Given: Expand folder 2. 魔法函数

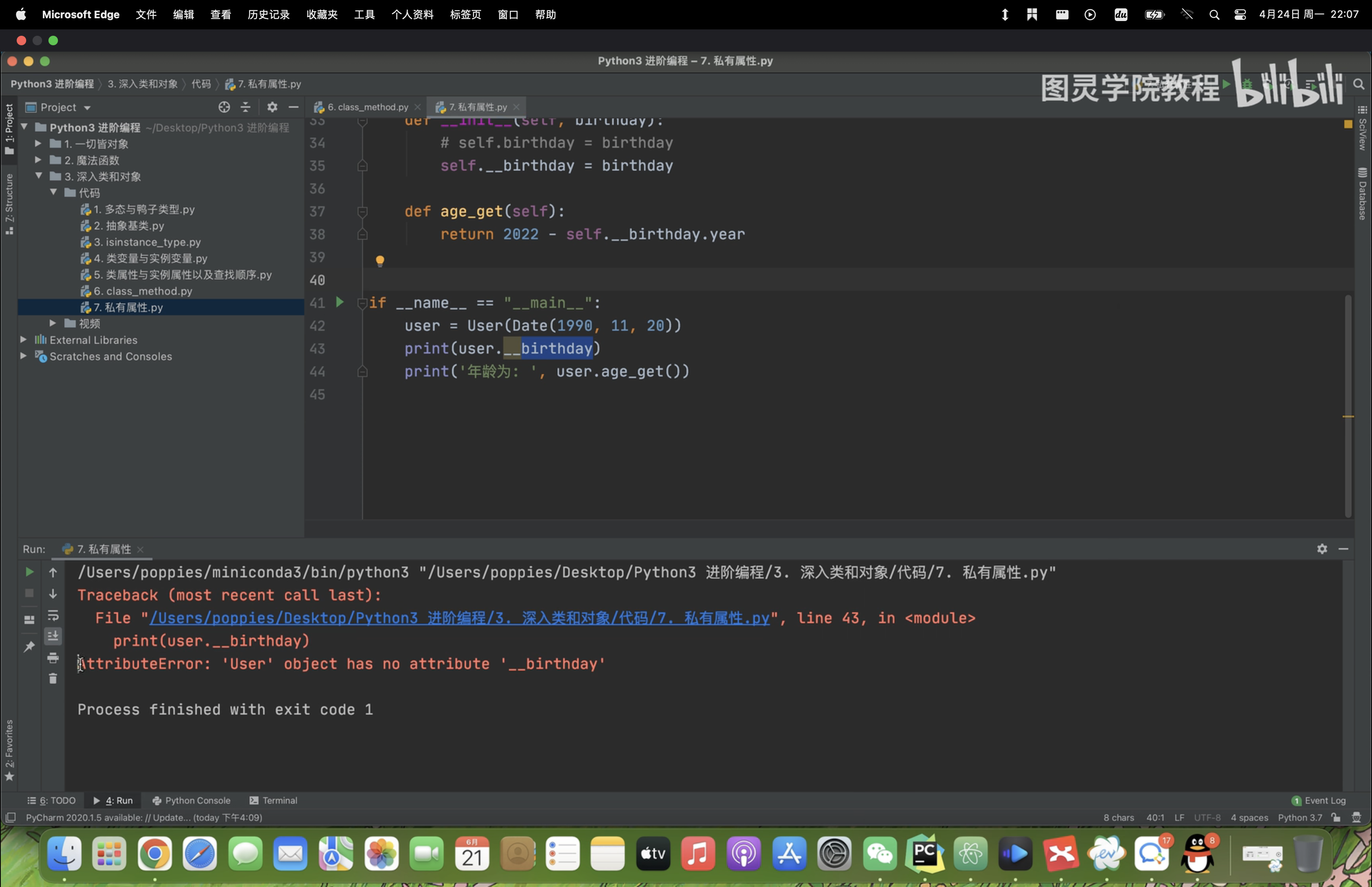Looking at the screenshot, I should tap(38, 160).
